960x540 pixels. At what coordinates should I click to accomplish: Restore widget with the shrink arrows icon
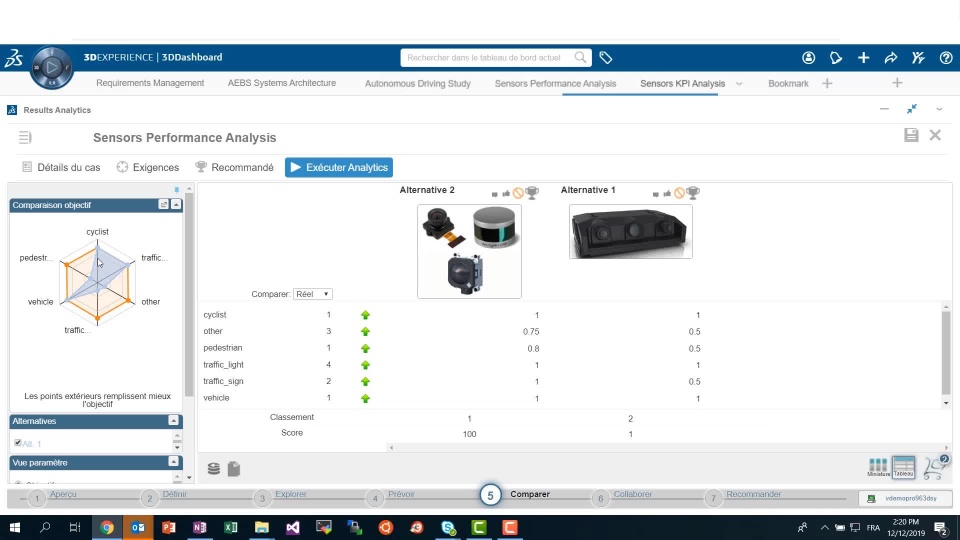912,109
